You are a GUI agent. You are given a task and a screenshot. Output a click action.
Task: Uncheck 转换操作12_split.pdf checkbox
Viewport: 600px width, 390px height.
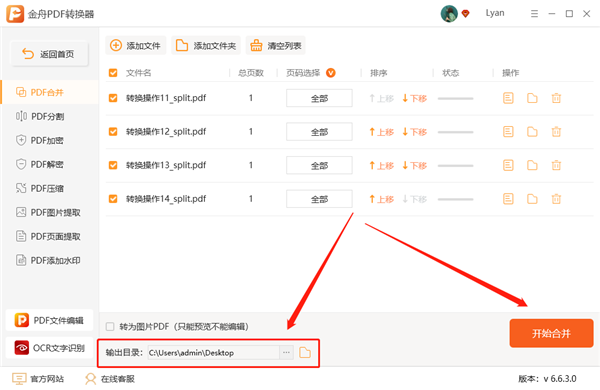(x=113, y=132)
